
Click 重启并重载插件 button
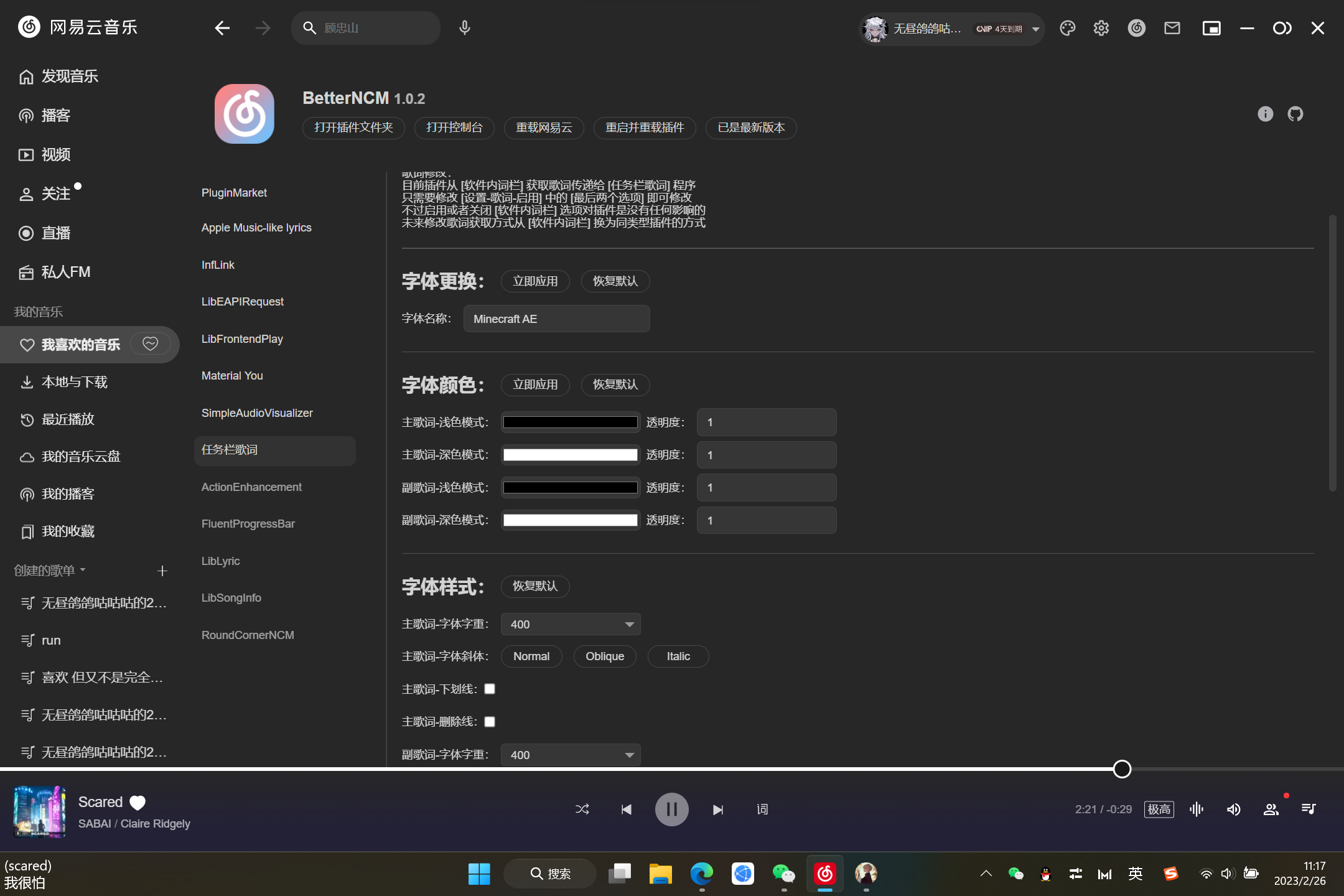(645, 128)
